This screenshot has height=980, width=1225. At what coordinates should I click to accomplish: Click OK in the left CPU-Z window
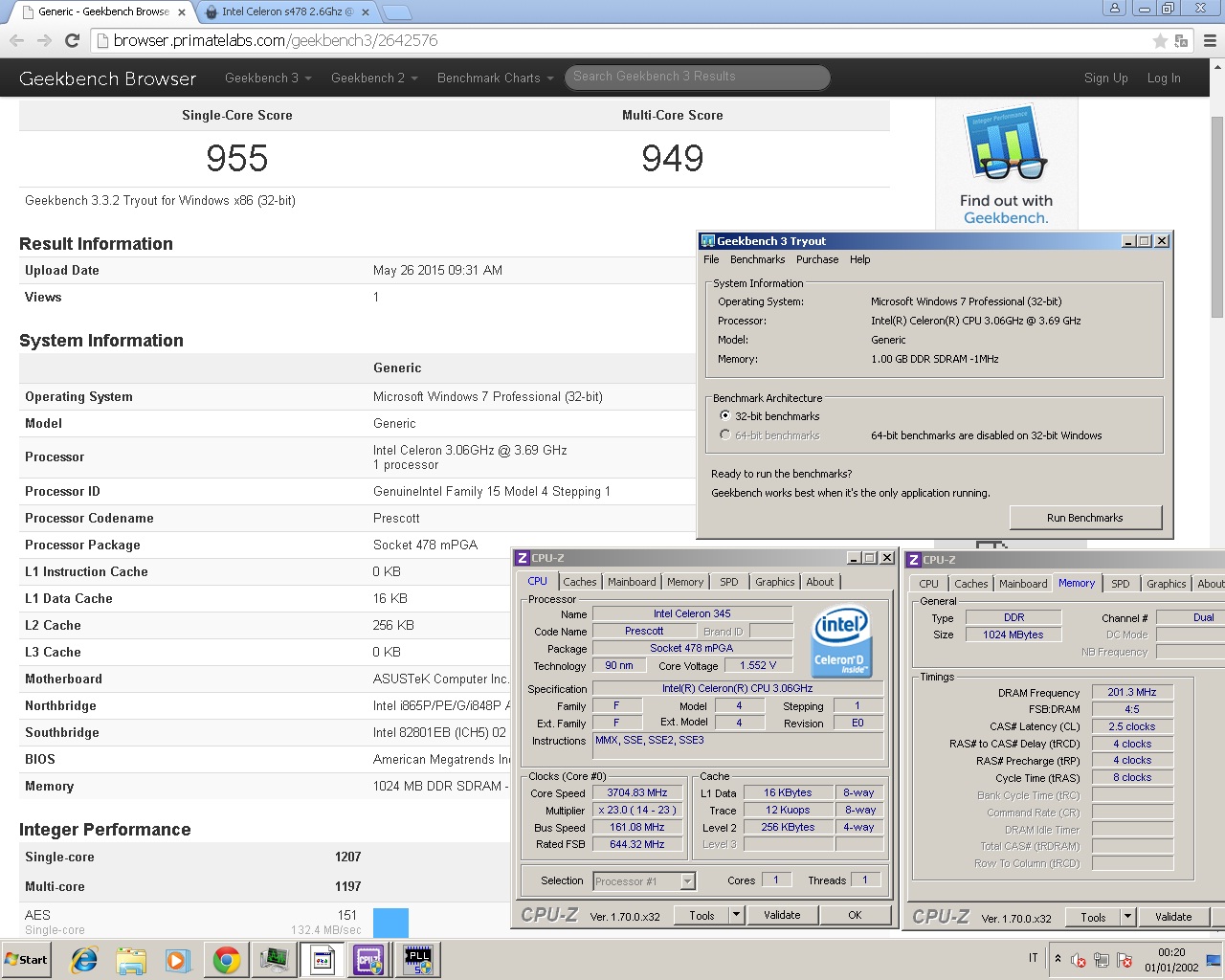point(855,915)
